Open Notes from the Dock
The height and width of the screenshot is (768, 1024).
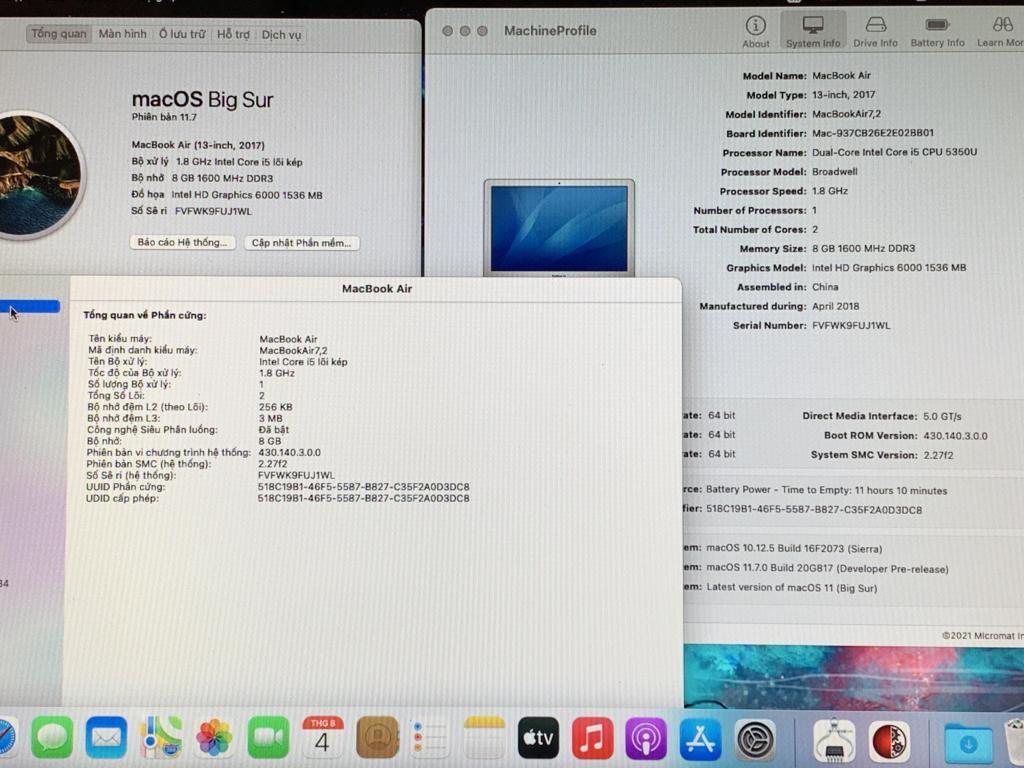pos(484,738)
